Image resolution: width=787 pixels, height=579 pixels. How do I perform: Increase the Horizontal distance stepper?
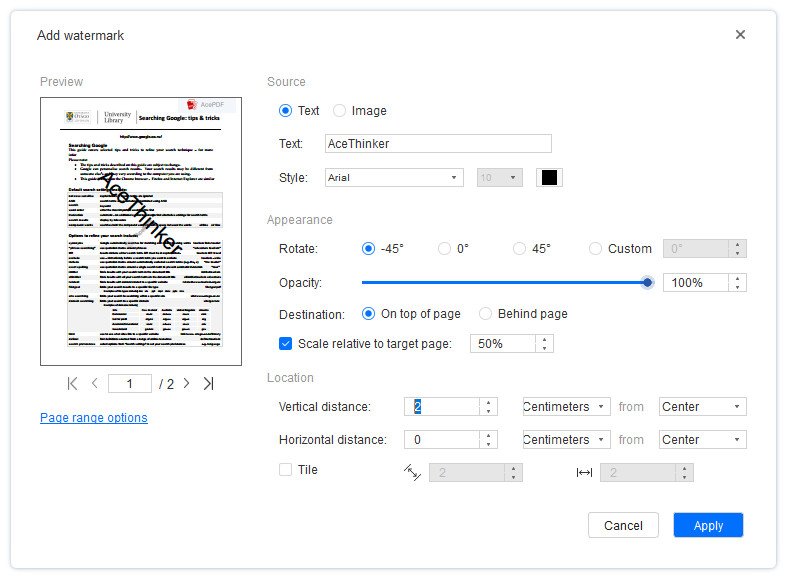tap(488, 436)
